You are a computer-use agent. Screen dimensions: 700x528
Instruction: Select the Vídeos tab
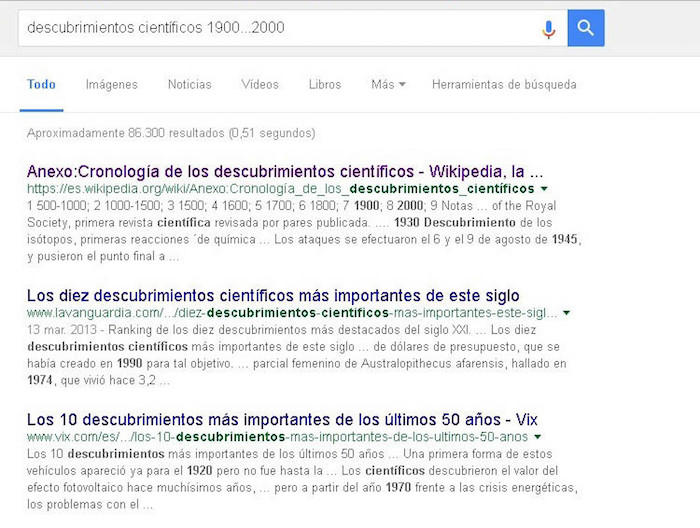coord(260,85)
